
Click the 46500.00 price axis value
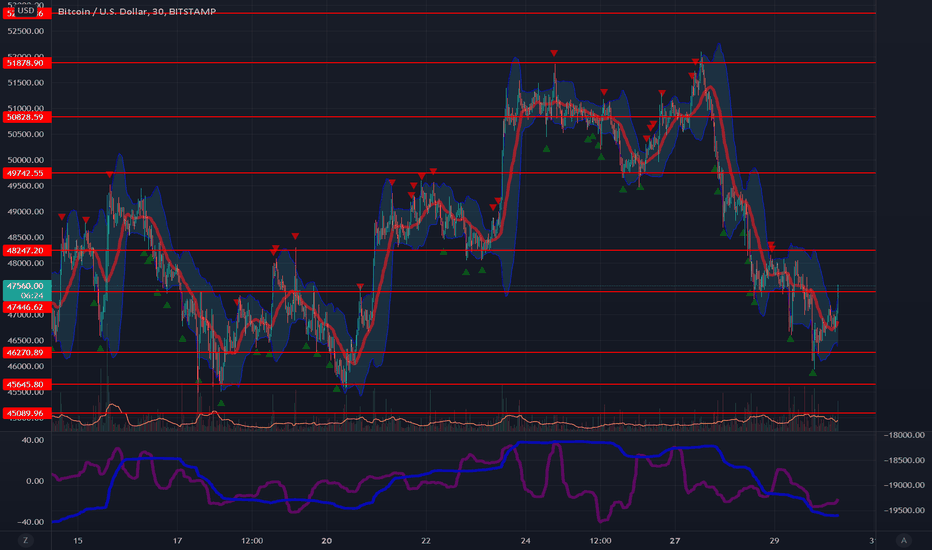click(26, 341)
